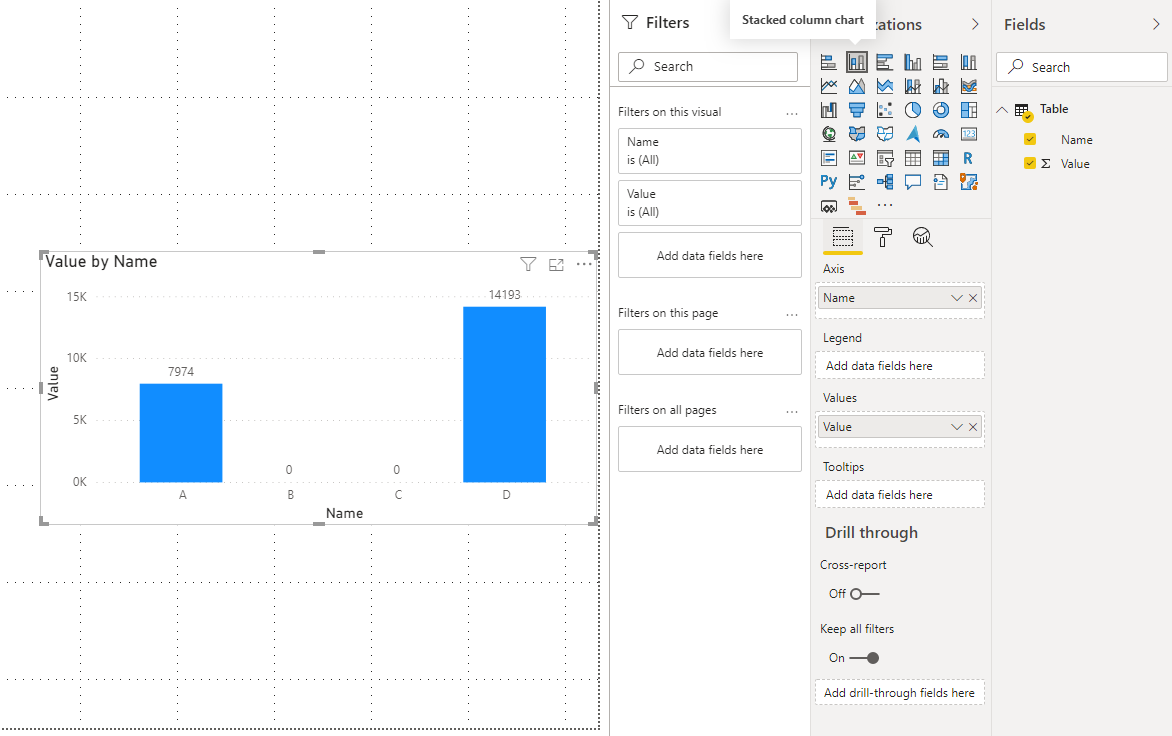The width and height of the screenshot is (1172, 736).
Task: Pick the 100% stacked column chart
Action: pos(969,62)
